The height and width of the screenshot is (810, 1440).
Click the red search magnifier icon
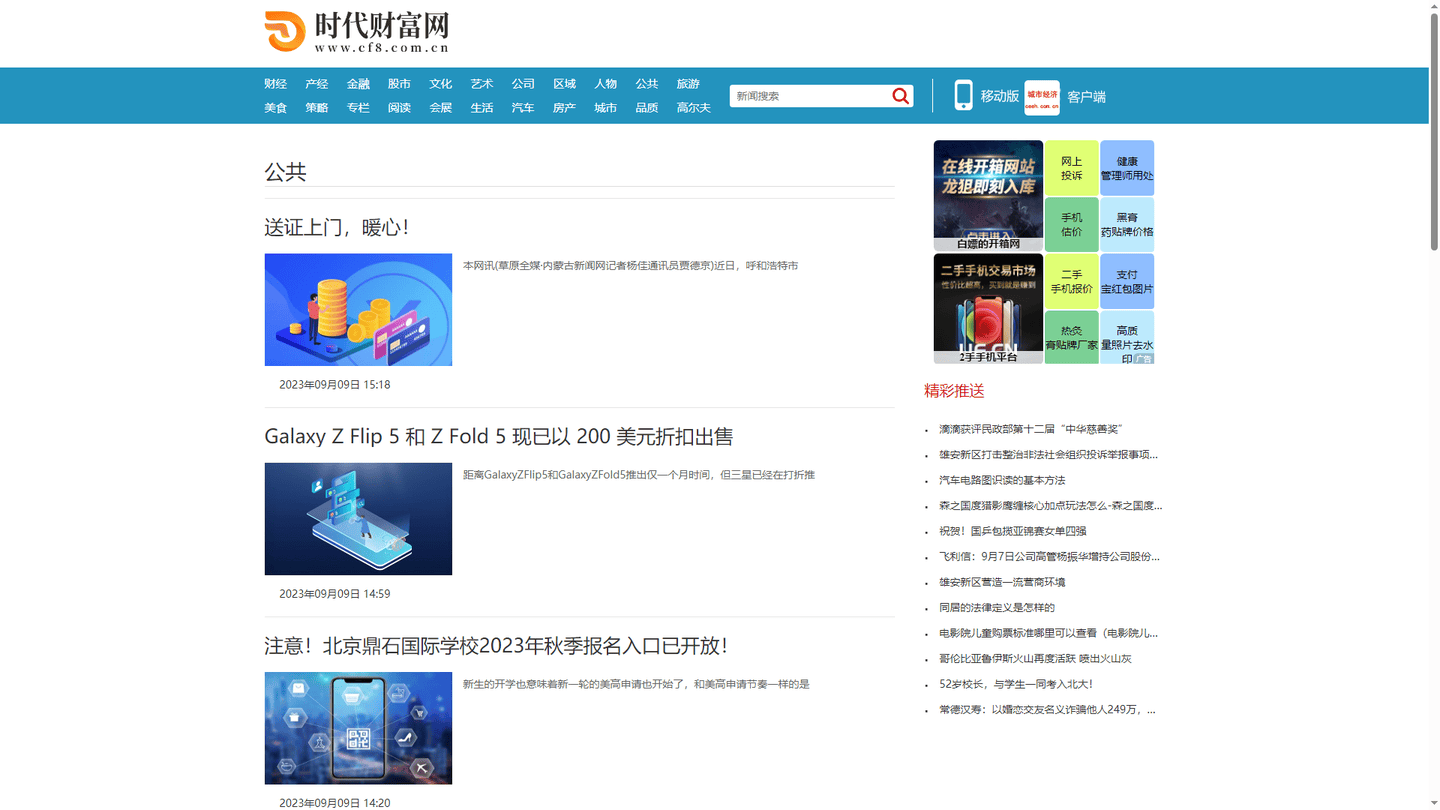click(901, 96)
